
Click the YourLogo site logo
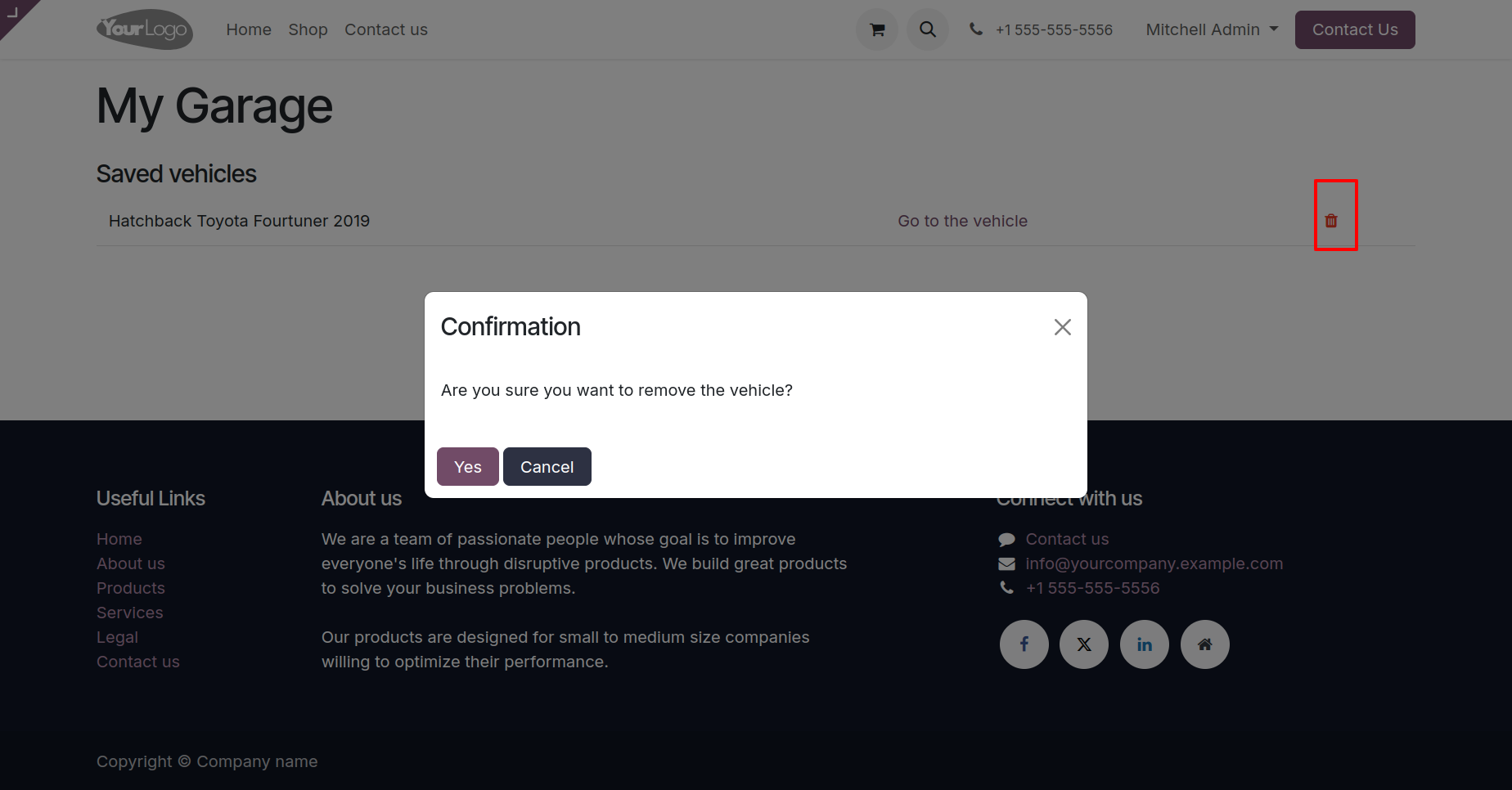click(x=145, y=29)
